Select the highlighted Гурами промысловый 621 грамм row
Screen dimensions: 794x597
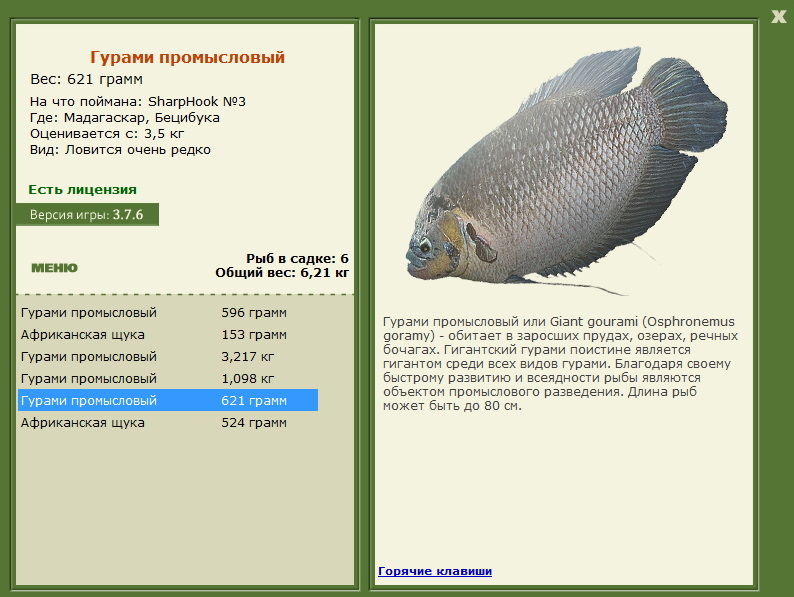pyautogui.click(x=168, y=400)
